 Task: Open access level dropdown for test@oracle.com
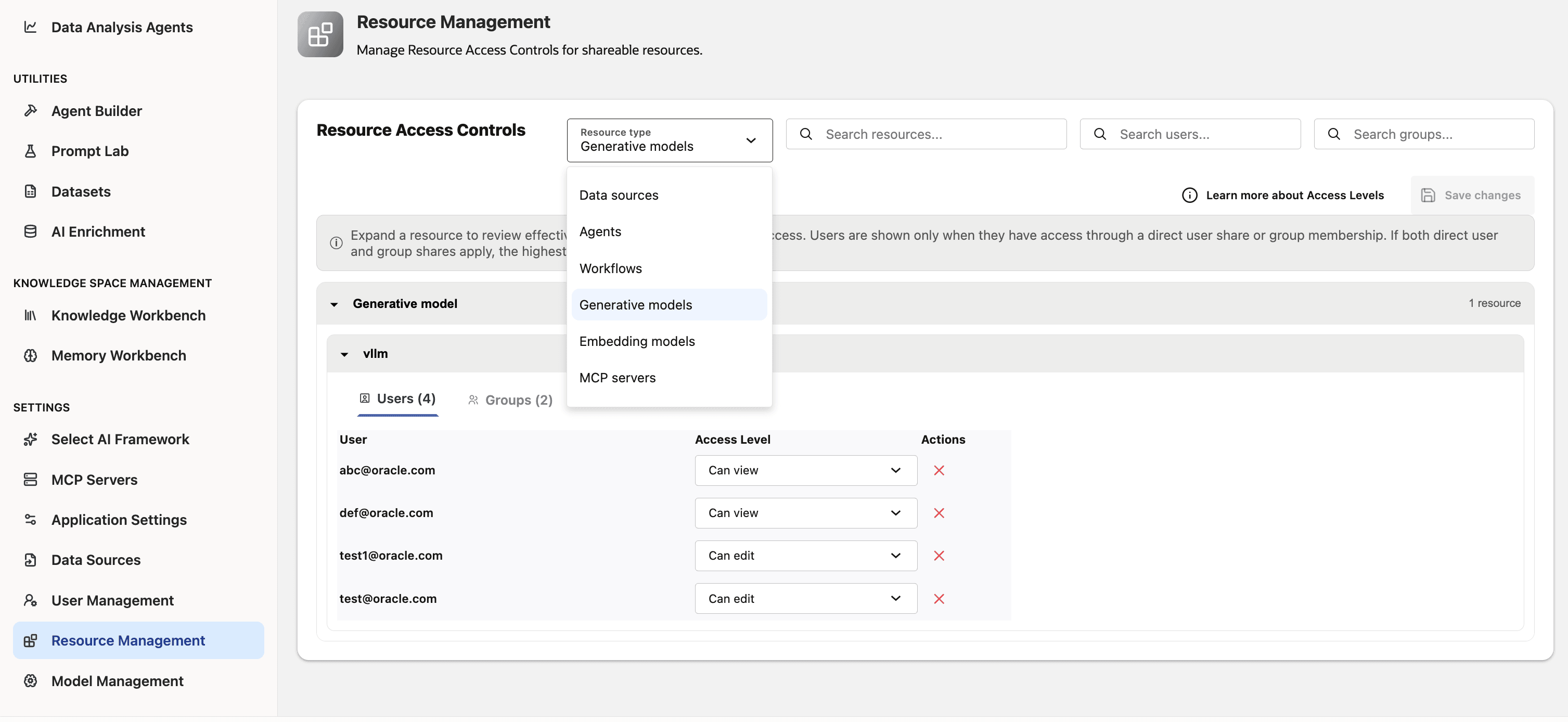[x=806, y=598]
